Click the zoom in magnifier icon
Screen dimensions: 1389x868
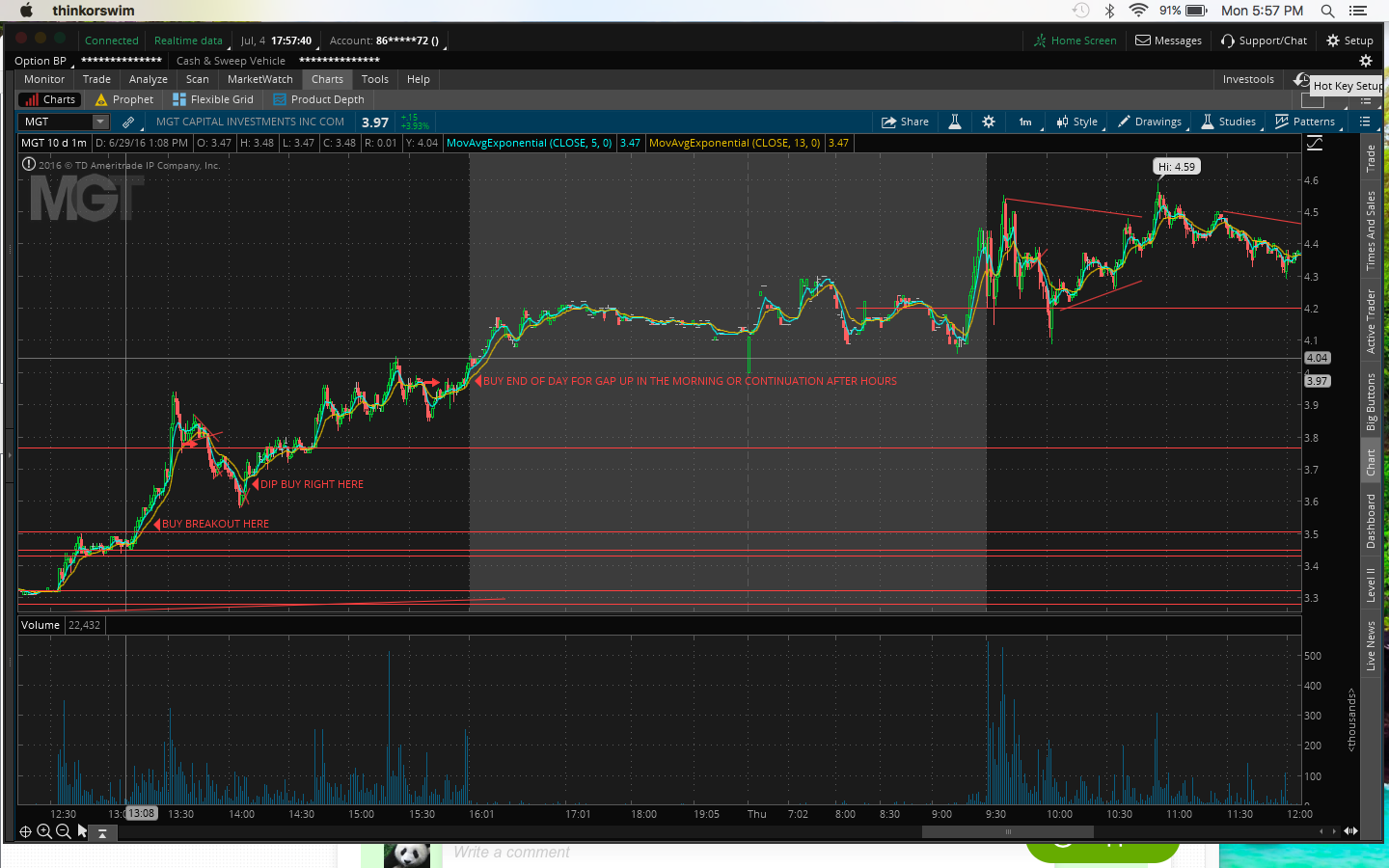coord(44,831)
